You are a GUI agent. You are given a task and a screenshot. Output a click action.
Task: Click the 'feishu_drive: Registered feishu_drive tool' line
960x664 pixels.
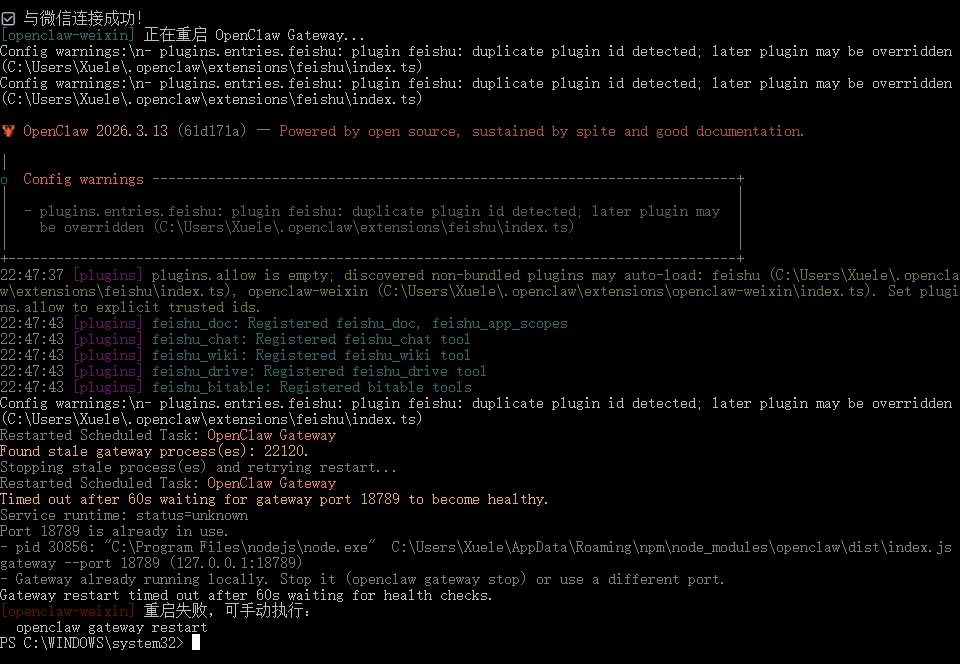(x=319, y=371)
